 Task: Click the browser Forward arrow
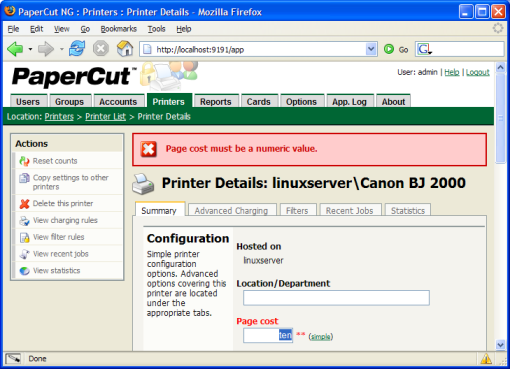click(x=46, y=49)
